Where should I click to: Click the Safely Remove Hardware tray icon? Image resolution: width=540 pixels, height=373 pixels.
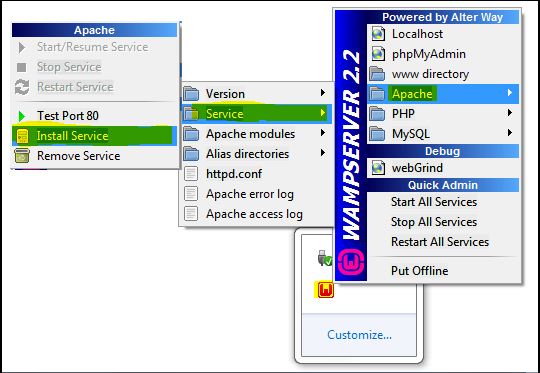coord(324,258)
